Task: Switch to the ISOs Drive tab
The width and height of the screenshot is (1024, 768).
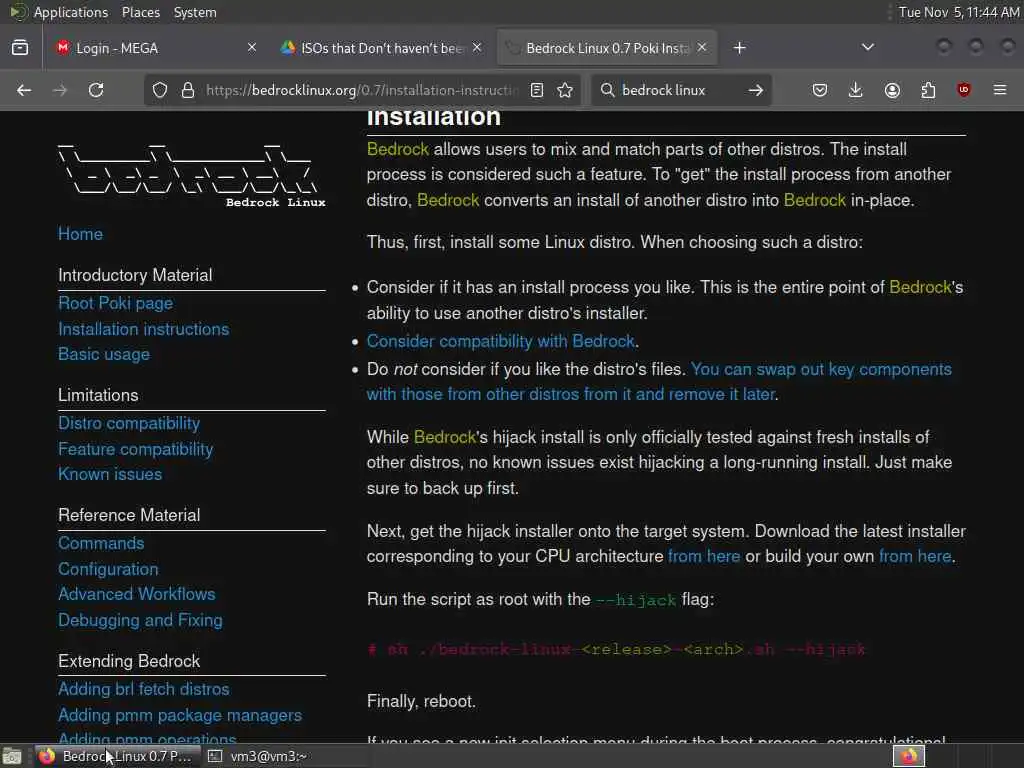Action: pos(381,48)
